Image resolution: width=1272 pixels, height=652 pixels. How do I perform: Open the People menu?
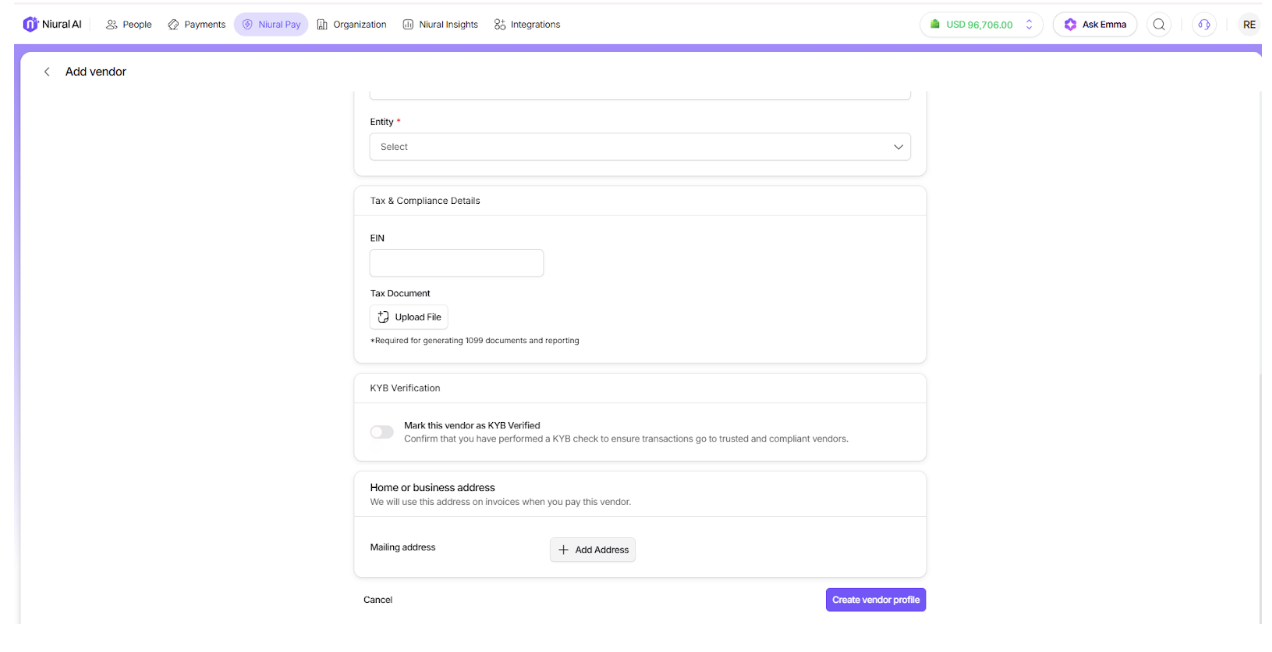pyautogui.click(x=129, y=25)
